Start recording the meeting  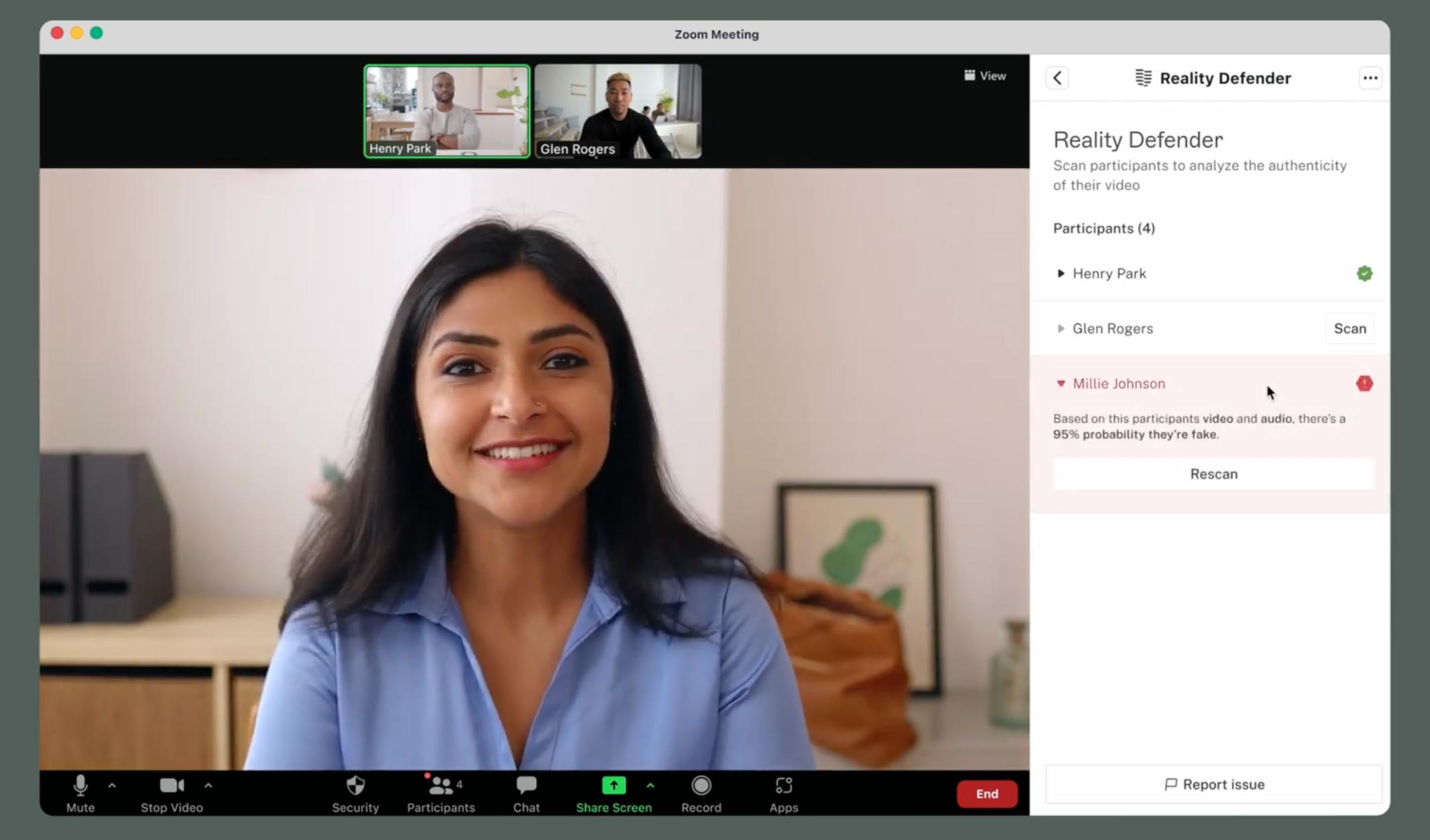pos(701,794)
